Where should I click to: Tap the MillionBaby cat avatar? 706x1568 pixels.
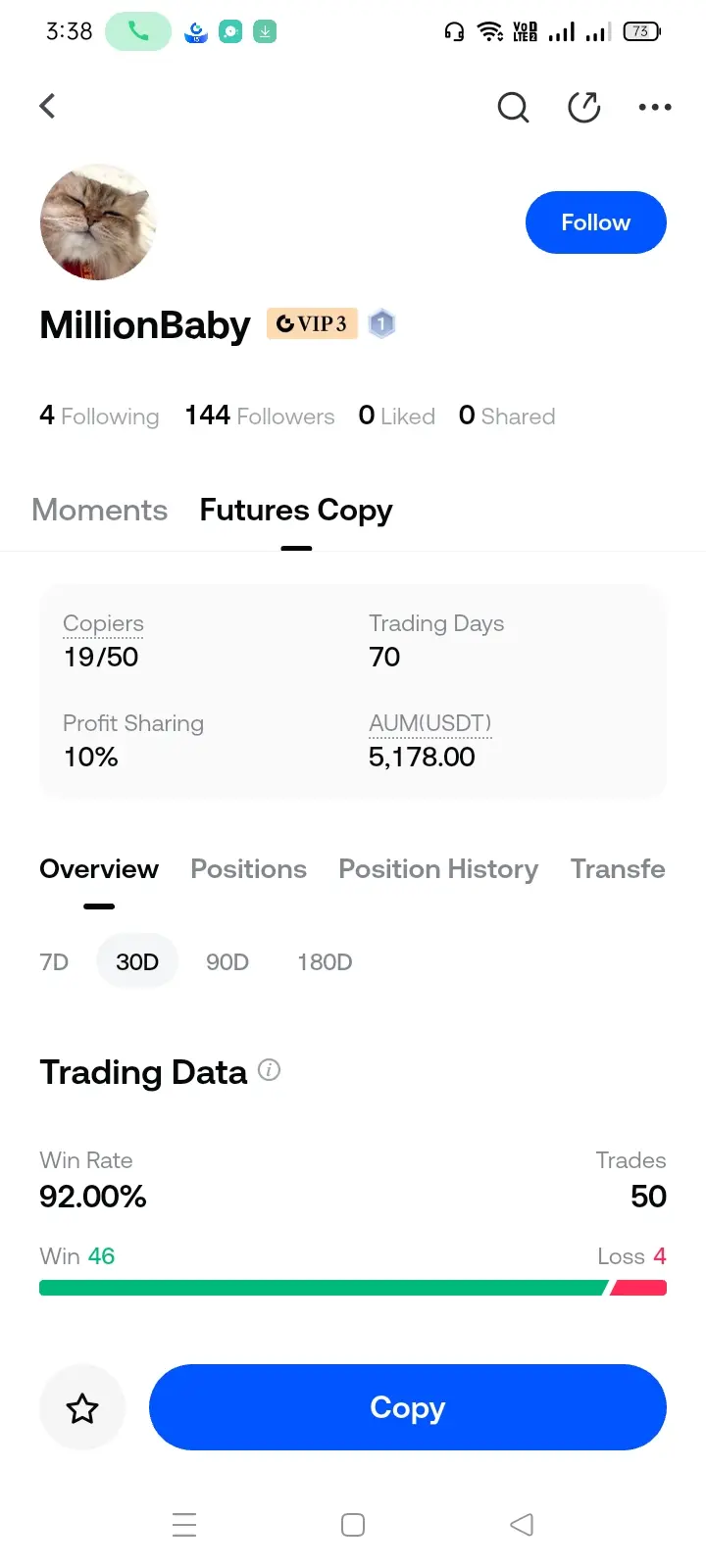click(98, 222)
